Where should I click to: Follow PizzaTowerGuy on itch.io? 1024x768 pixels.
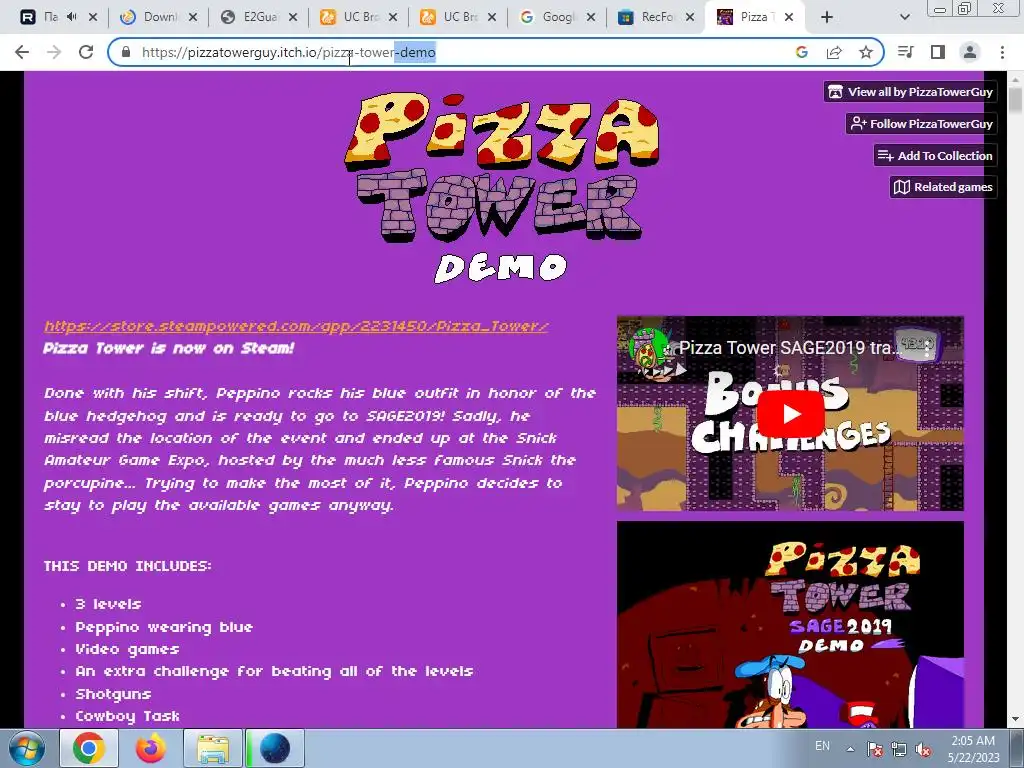point(921,124)
